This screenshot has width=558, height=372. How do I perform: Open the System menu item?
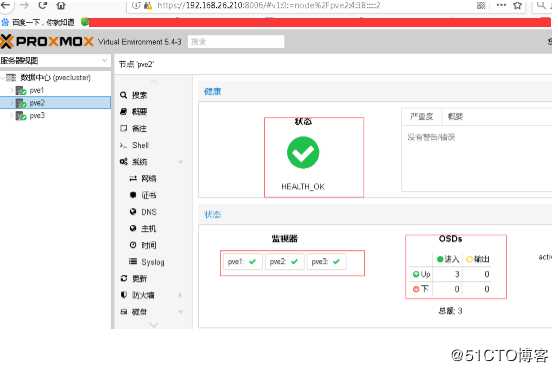pos(140,162)
